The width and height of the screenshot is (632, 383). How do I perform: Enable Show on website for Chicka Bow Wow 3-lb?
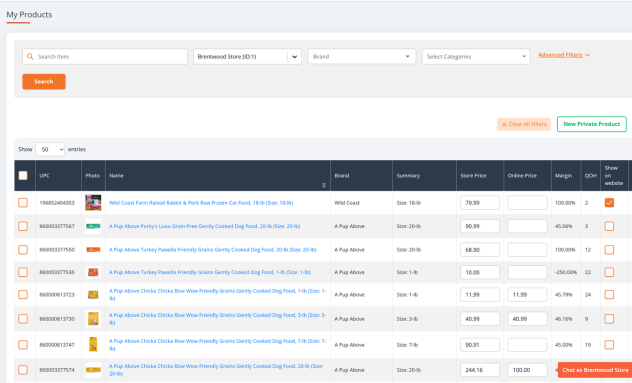609,319
